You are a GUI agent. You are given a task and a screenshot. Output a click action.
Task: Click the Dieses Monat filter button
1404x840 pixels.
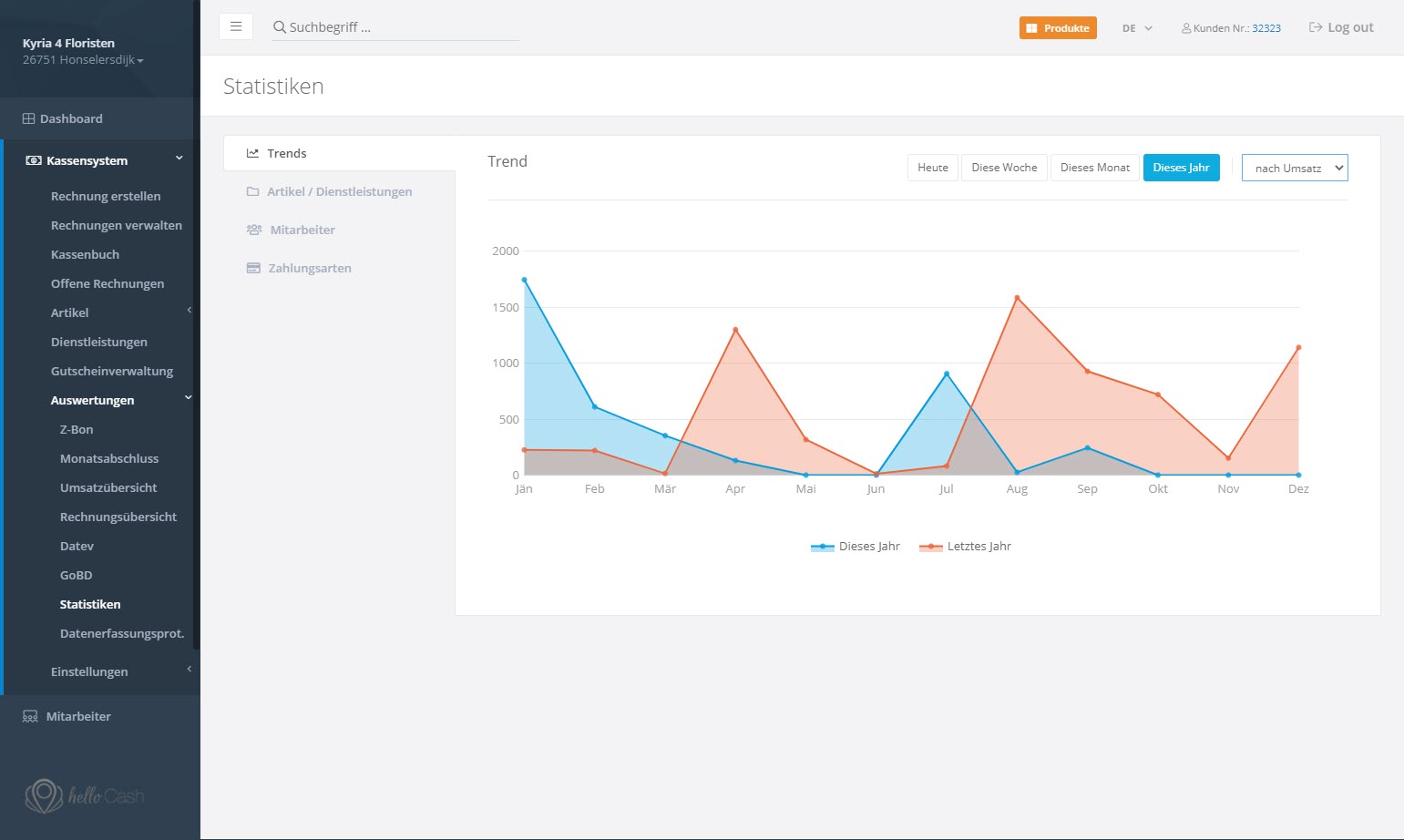(1095, 168)
